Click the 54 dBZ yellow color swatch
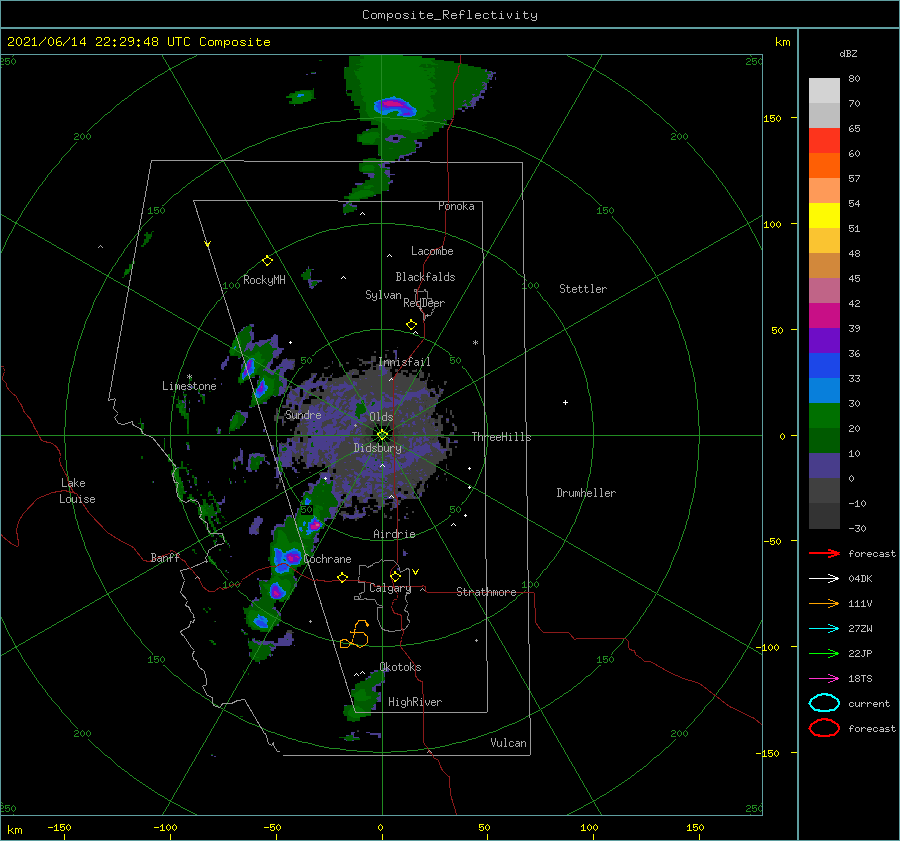Screen dimensions: 900x841 824,215
